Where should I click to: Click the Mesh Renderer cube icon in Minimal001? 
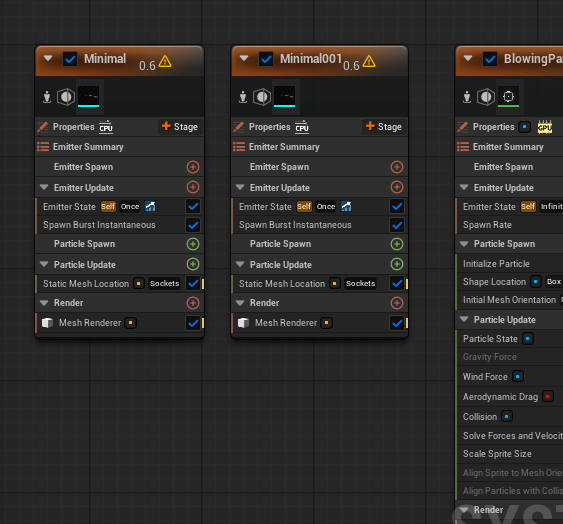pyautogui.click(x=243, y=323)
